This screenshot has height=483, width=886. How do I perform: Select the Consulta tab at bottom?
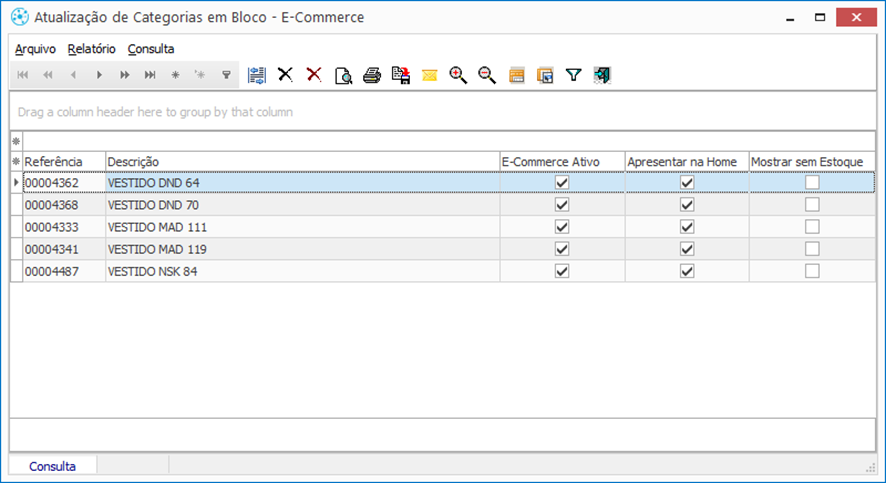click(53, 466)
